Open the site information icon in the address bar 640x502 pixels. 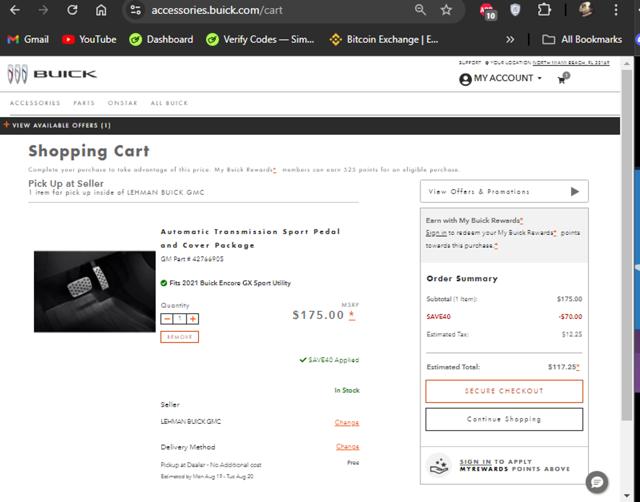tap(136, 10)
